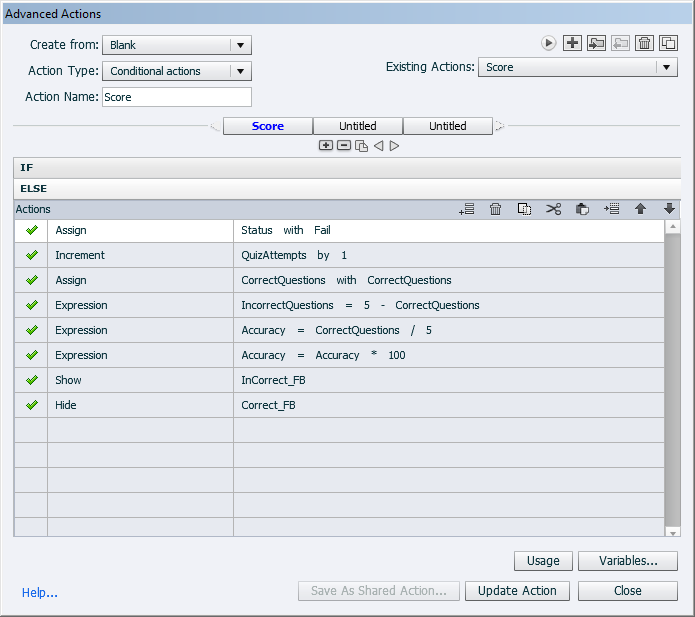Move the selected action row up
Image resolution: width=695 pixels, height=617 pixels.
tap(640, 209)
